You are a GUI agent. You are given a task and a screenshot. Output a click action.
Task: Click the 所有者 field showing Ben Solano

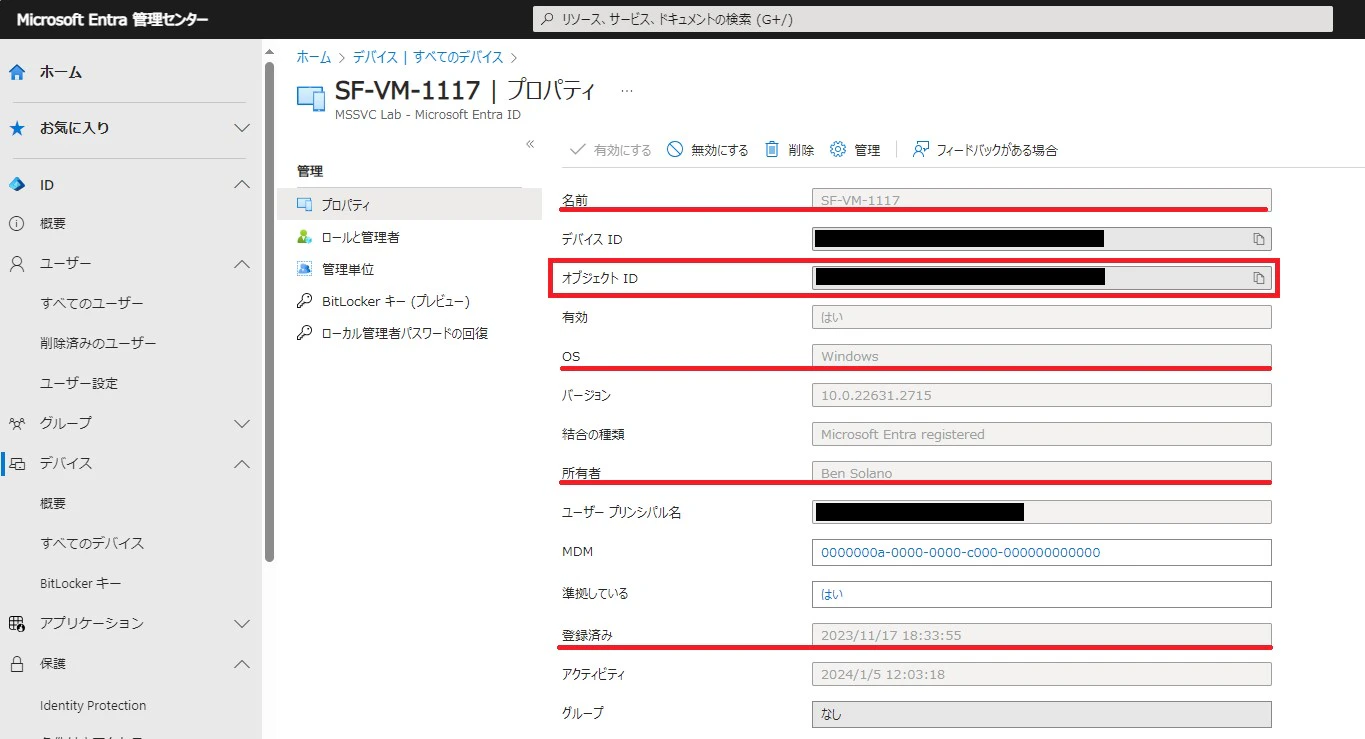click(x=1041, y=473)
